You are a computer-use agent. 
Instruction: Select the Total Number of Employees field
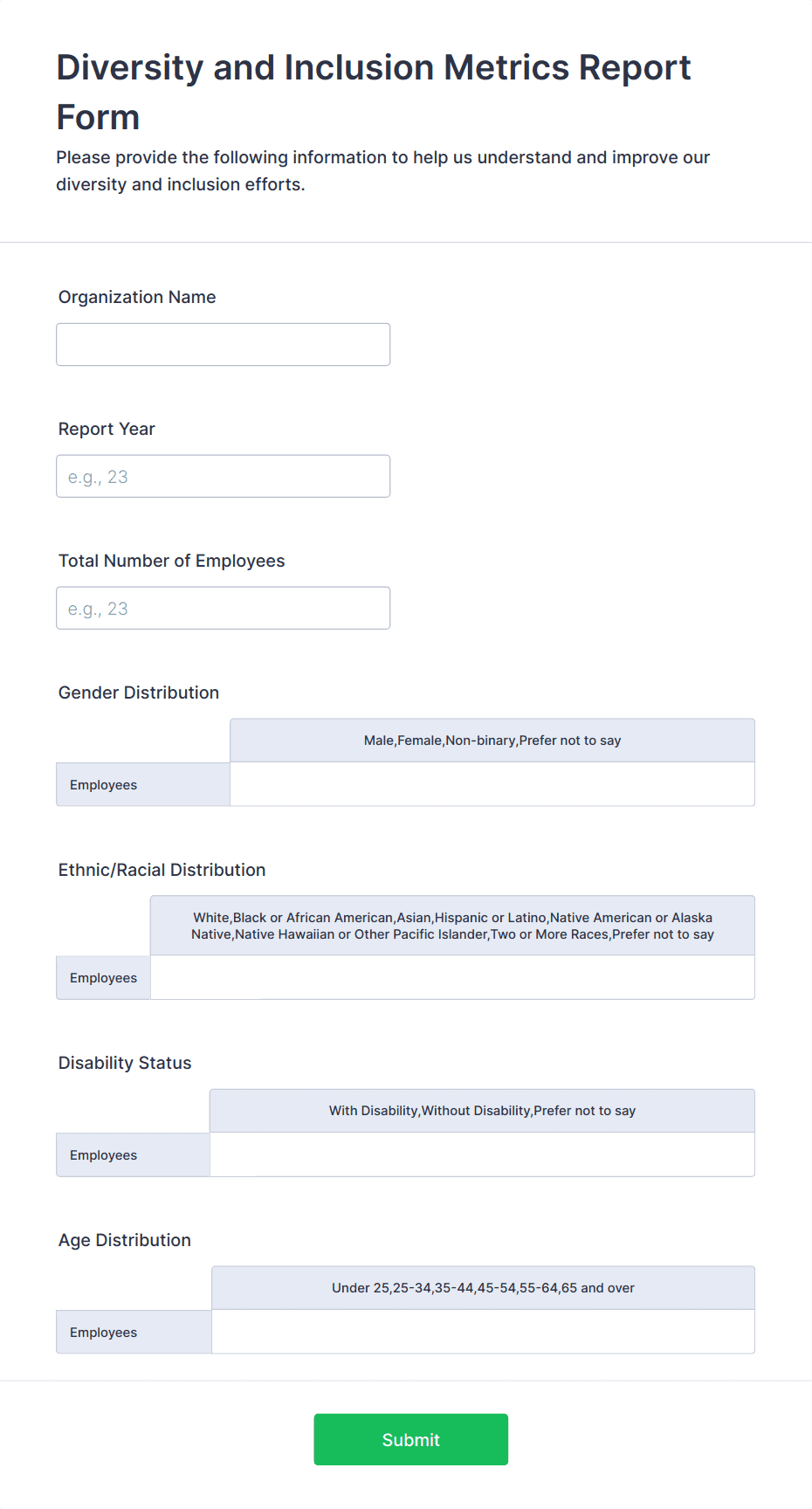coord(223,608)
